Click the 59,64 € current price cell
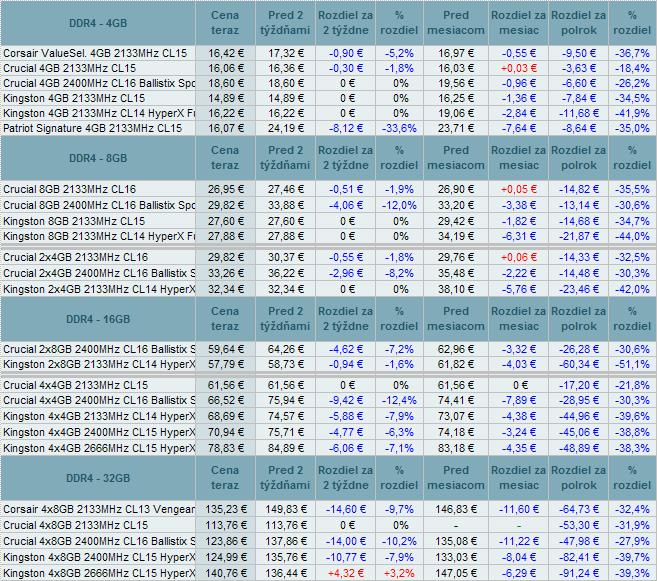Viewport: 657px width, 581px height. (x=225, y=349)
